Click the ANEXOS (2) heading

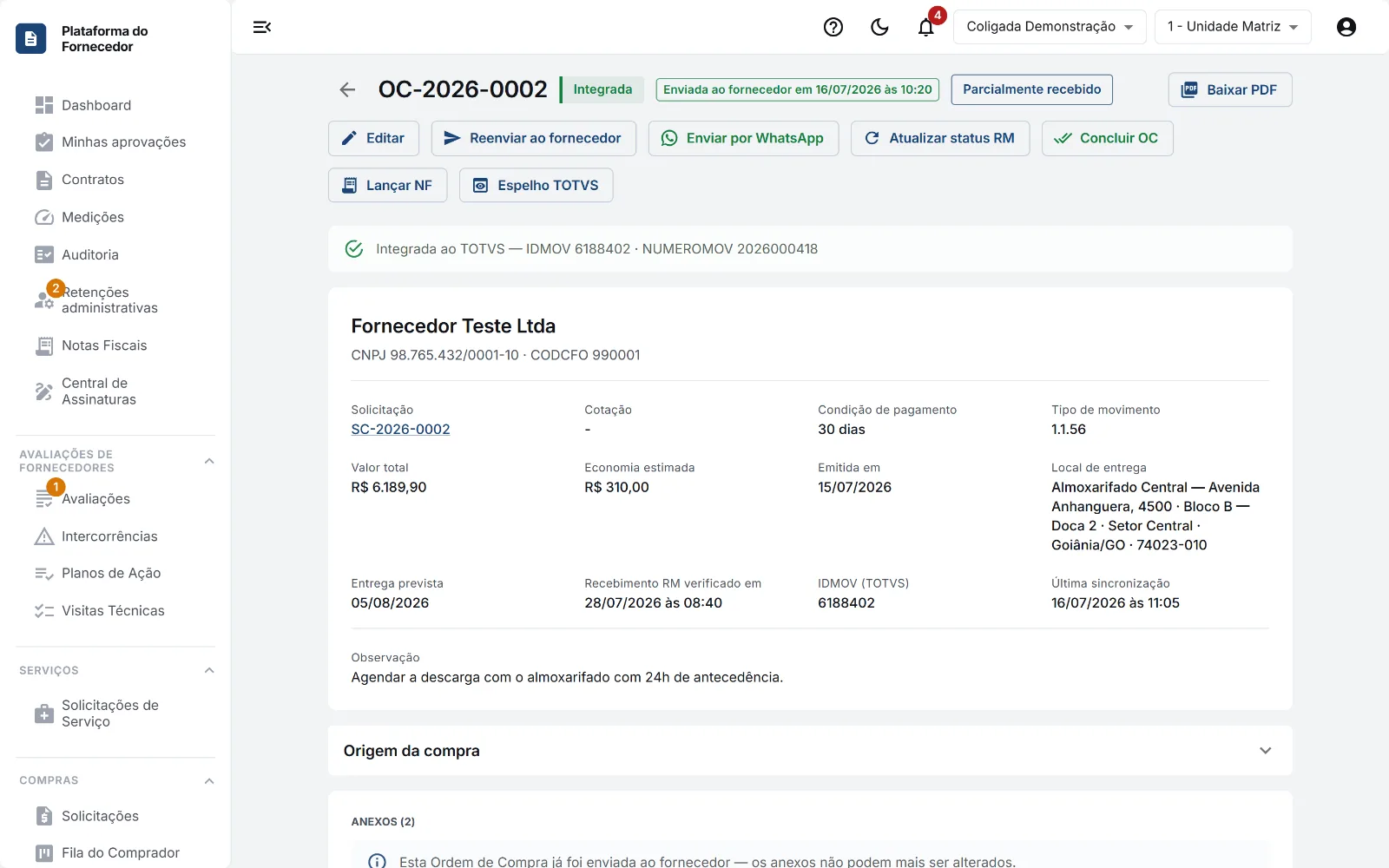[383, 821]
